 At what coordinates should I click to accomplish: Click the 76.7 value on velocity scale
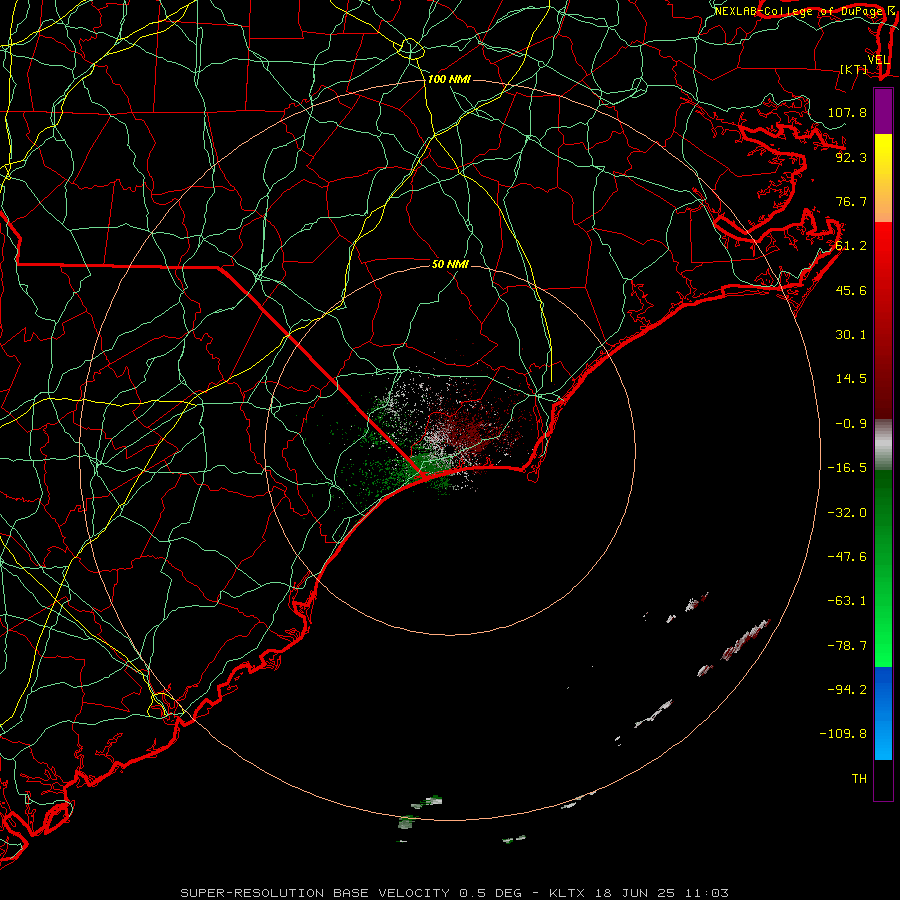[x=851, y=201]
